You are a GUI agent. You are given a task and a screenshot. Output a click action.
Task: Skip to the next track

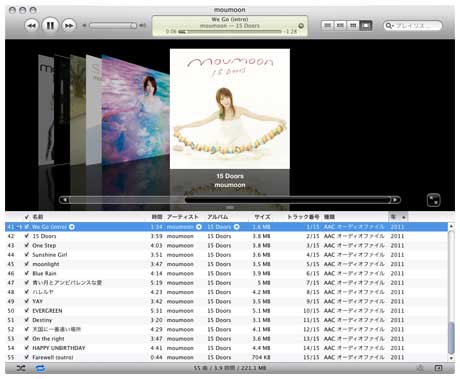click(69, 26)
